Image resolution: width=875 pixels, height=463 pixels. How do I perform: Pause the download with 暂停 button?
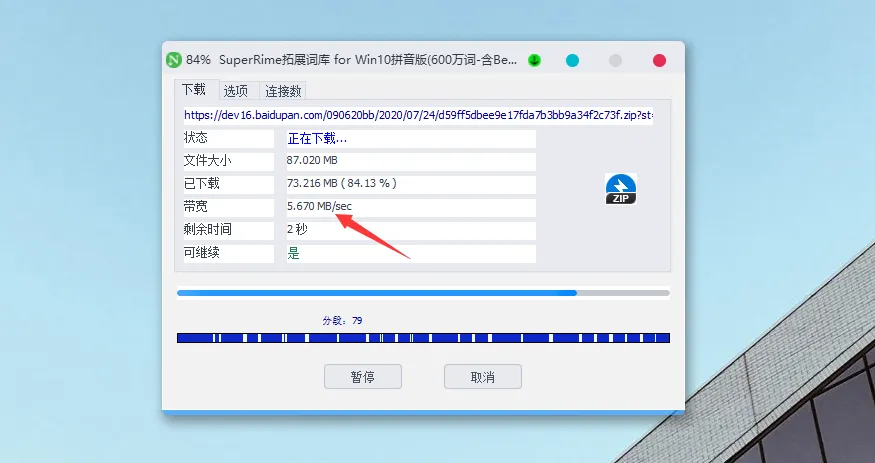(x=363, y=377)
